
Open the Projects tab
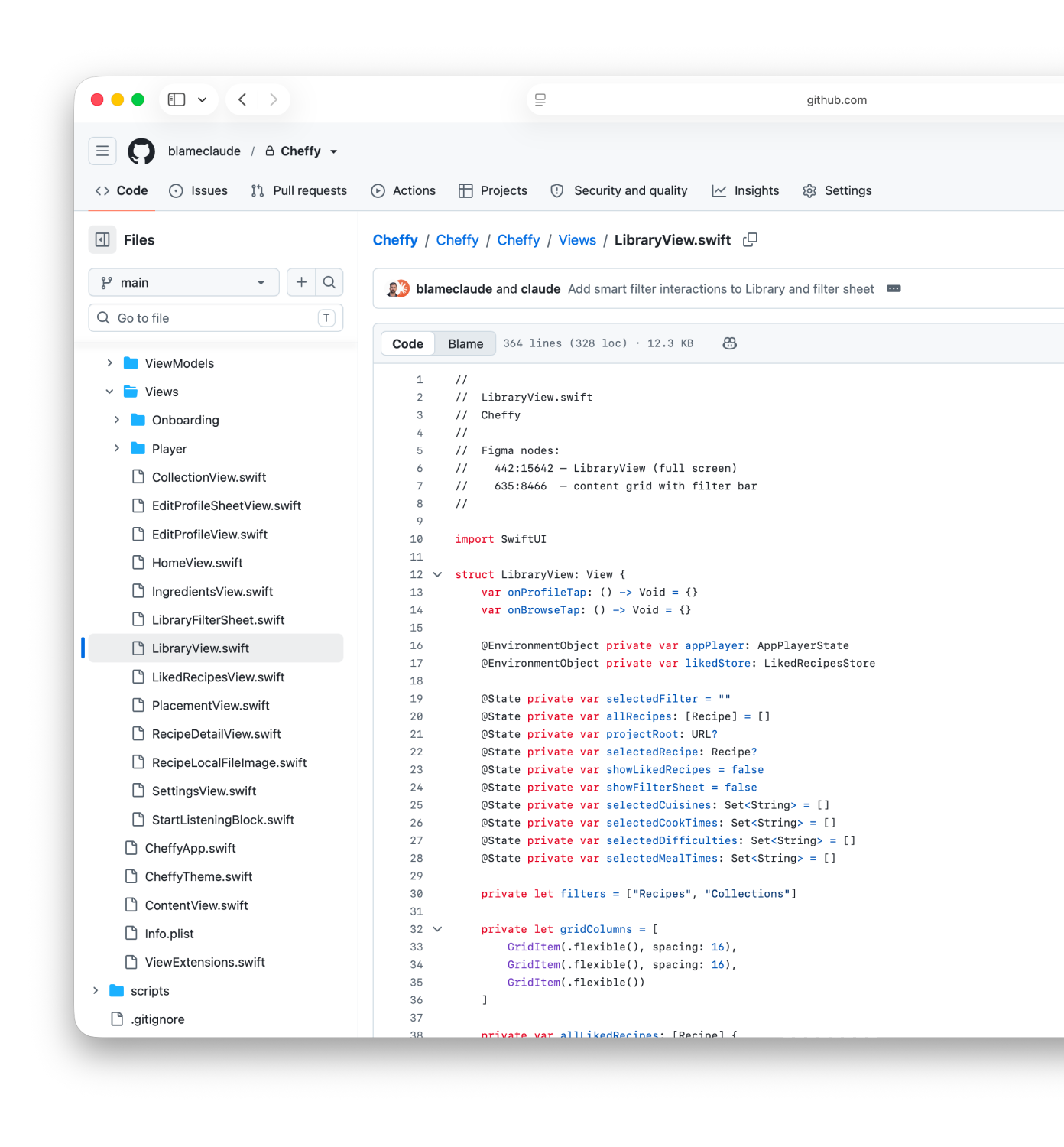pyautogui.click(x=492, y=190)
